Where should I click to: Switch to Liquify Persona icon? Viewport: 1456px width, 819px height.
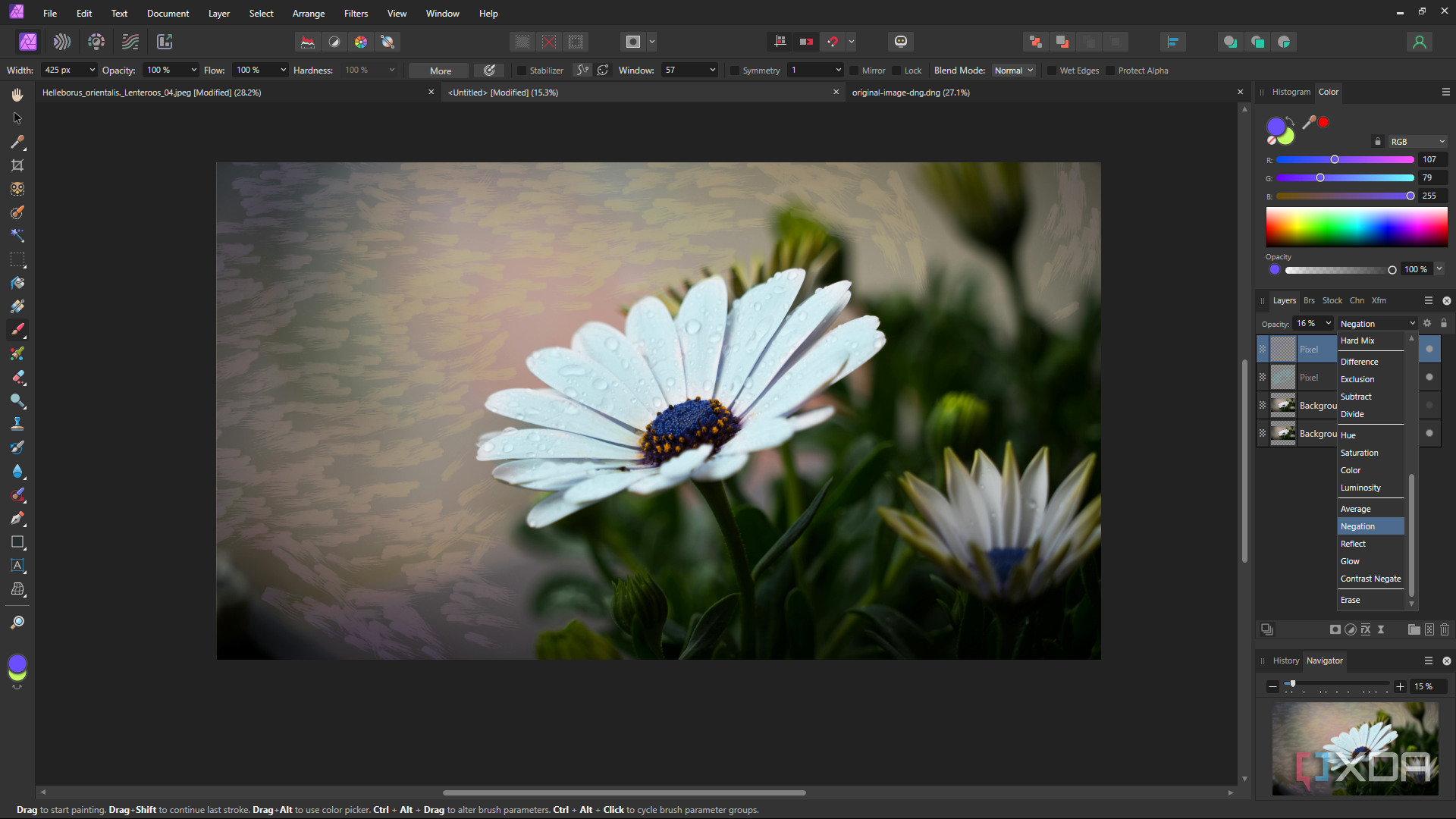62,42
